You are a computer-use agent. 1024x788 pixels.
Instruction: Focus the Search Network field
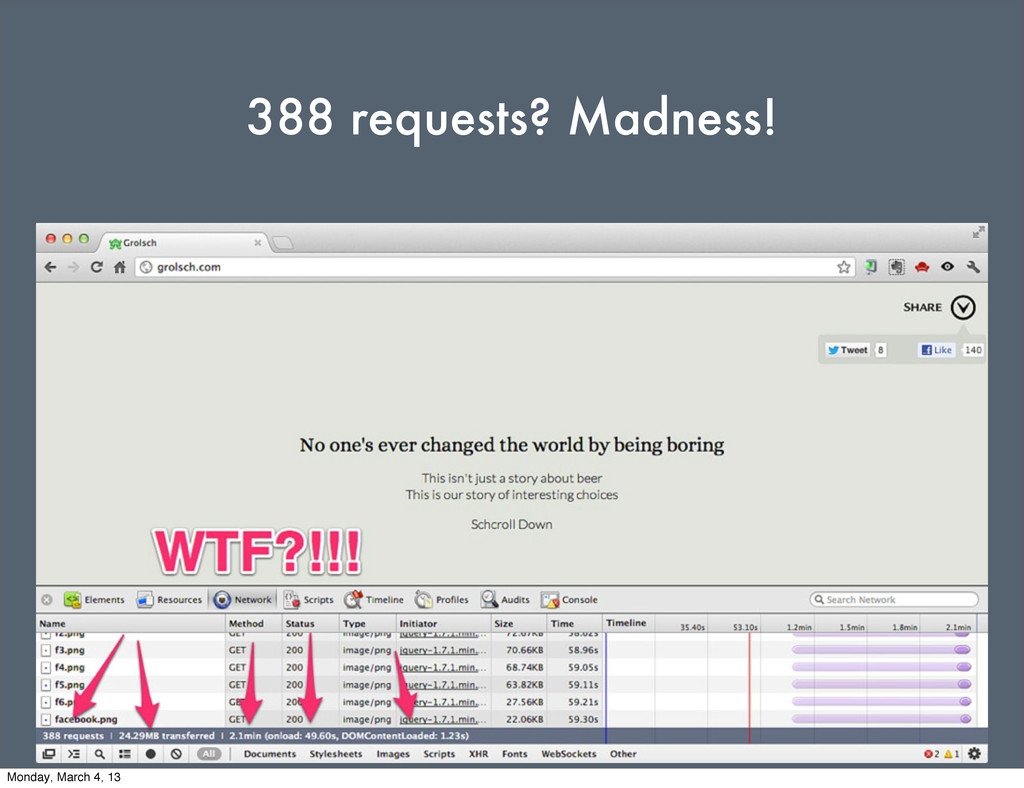click(894, 599)
